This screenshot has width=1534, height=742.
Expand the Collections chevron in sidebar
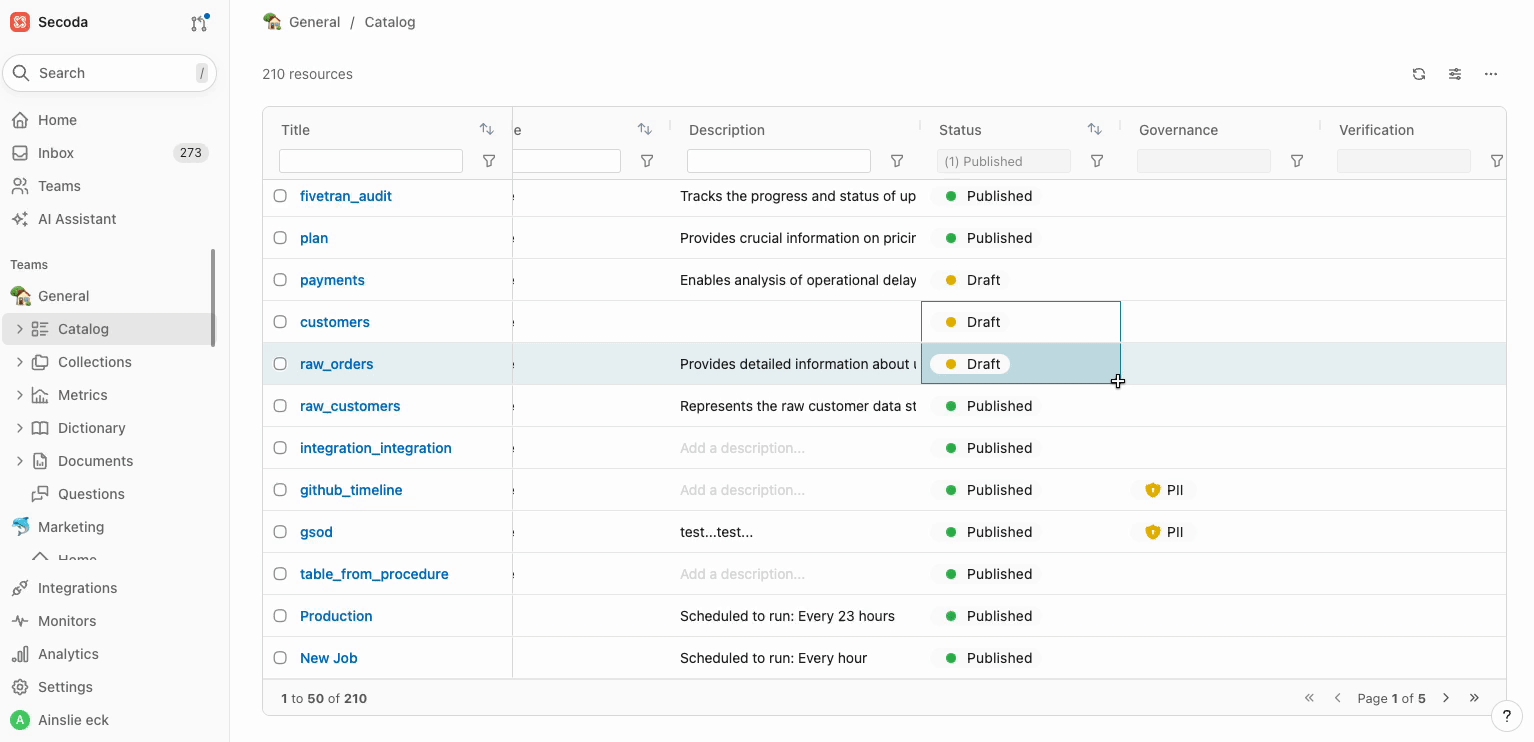click(x=20, y=362)
